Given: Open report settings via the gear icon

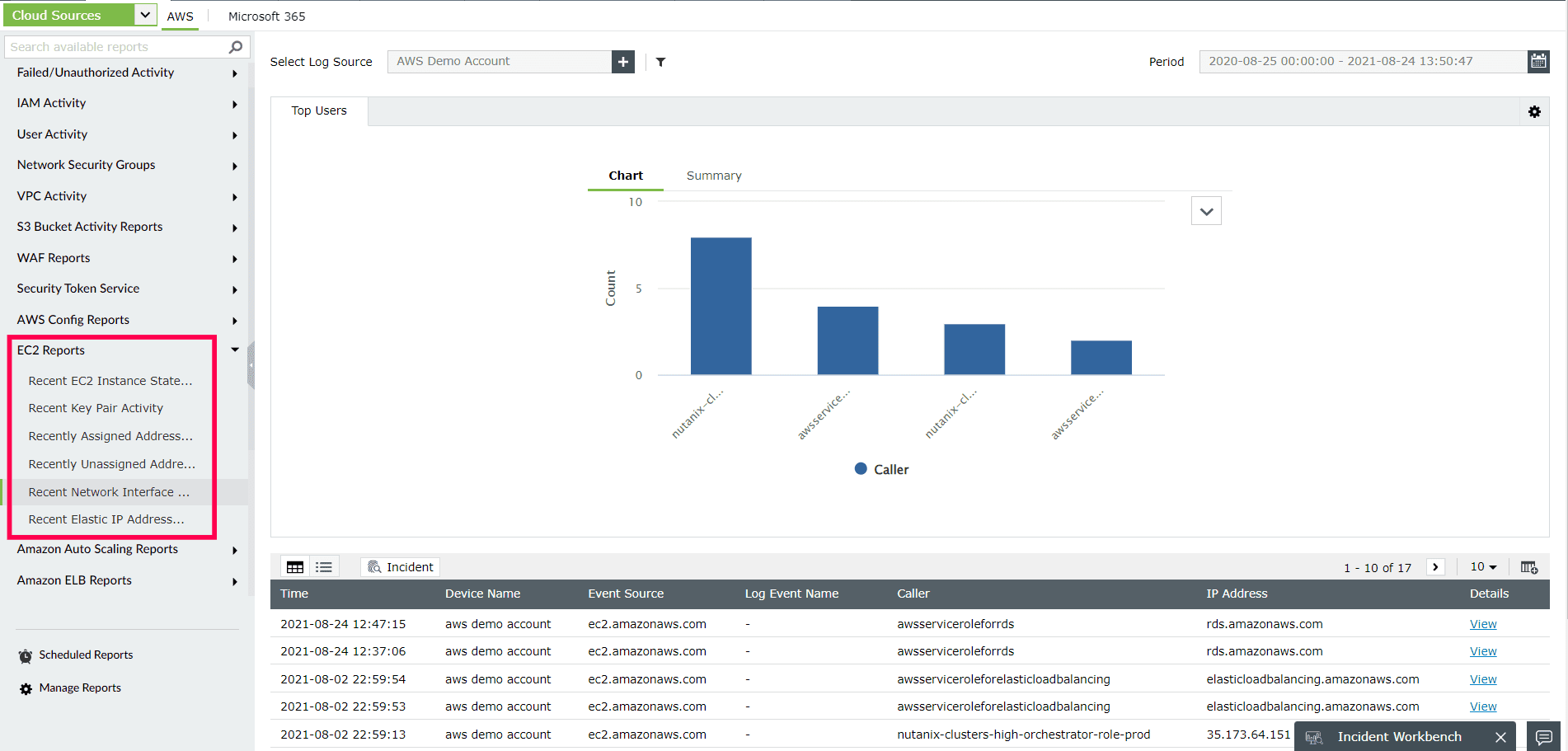Looking at the screenshot, I should click(1534, 111).
